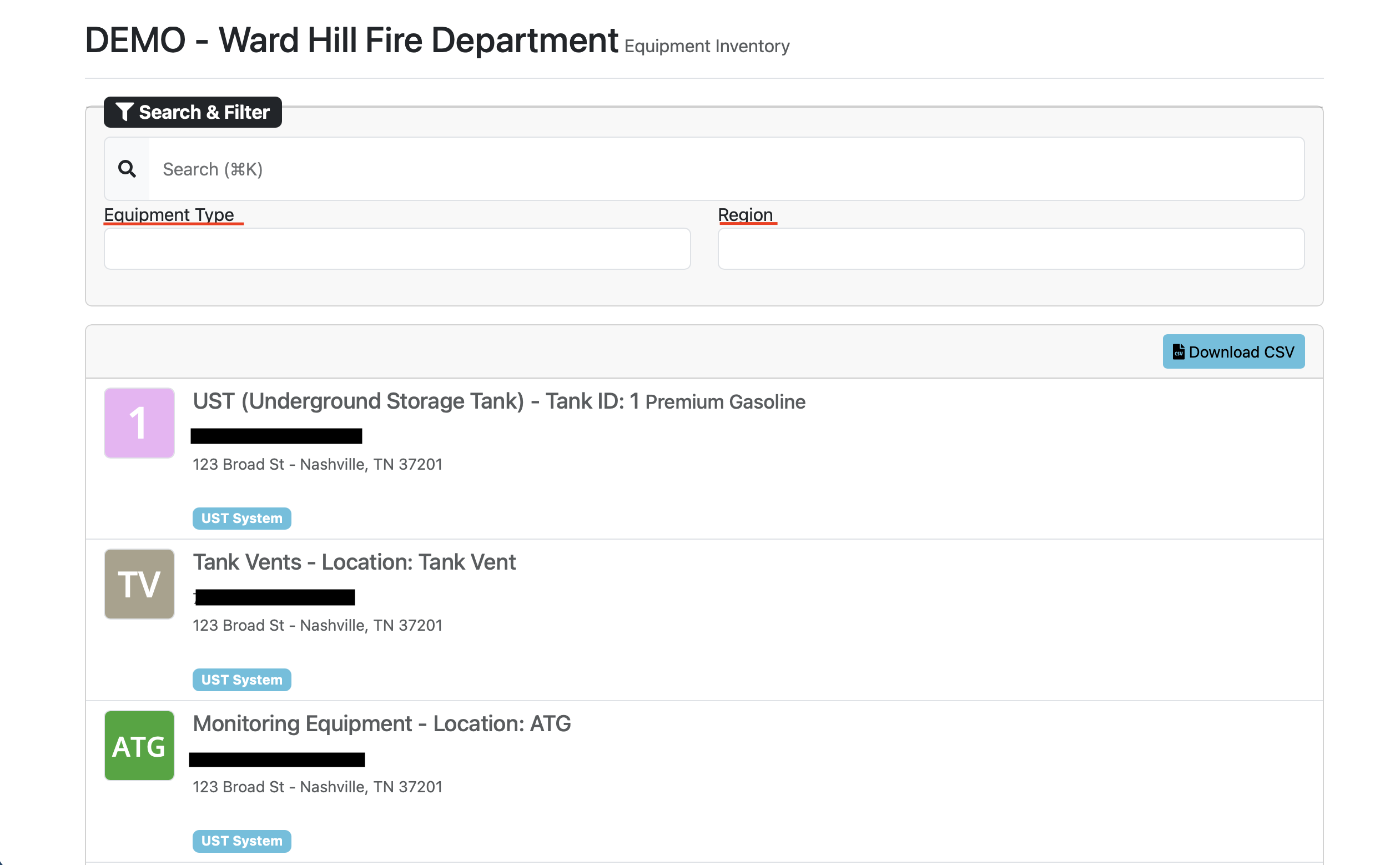Click the magnifying glass search icon
Image resolution: width=1400 pixels, height=865 pixels.
[127, 169]
